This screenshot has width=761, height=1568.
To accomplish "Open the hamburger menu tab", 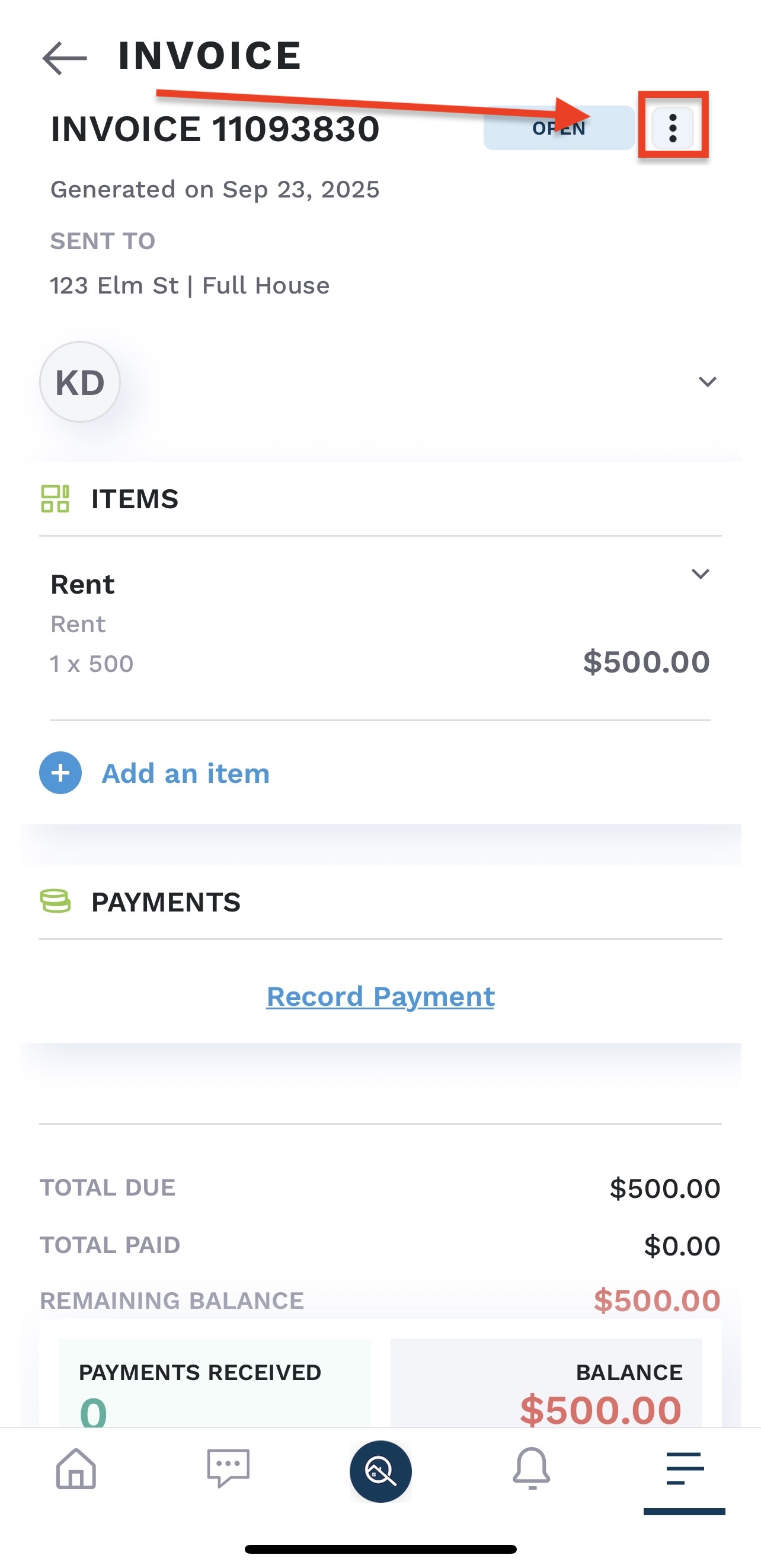I will pyautogui.click(x=685, y=1468).
